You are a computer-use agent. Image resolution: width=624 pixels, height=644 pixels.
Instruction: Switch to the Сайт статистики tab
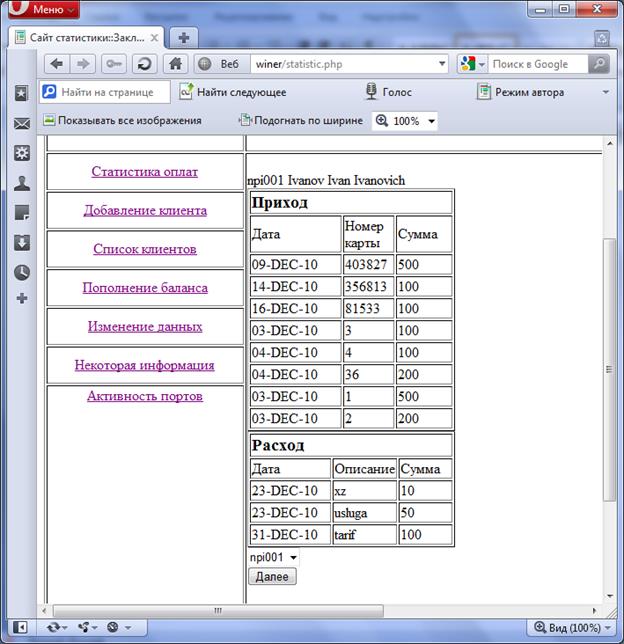pos(86,38)
